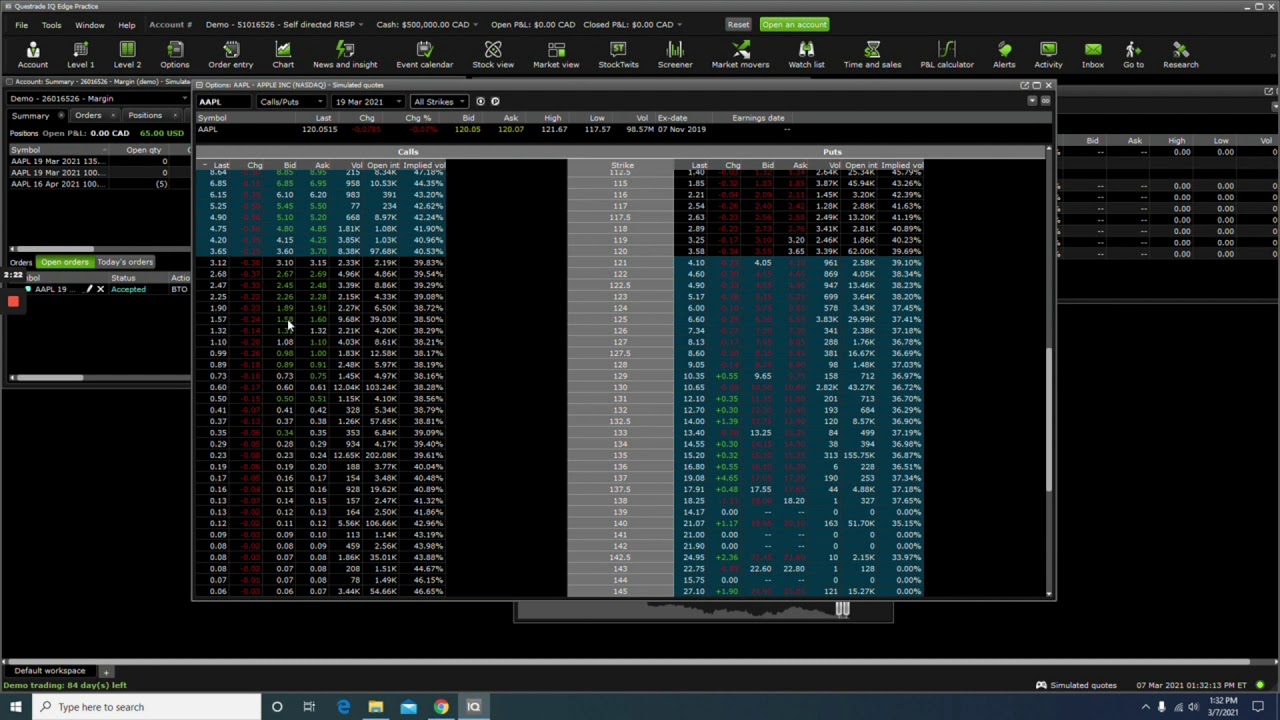Image resolution: width=1280 pixels, height=720 pixels.
Task: Sort calls by Implied vol column header
Action: 424,165
